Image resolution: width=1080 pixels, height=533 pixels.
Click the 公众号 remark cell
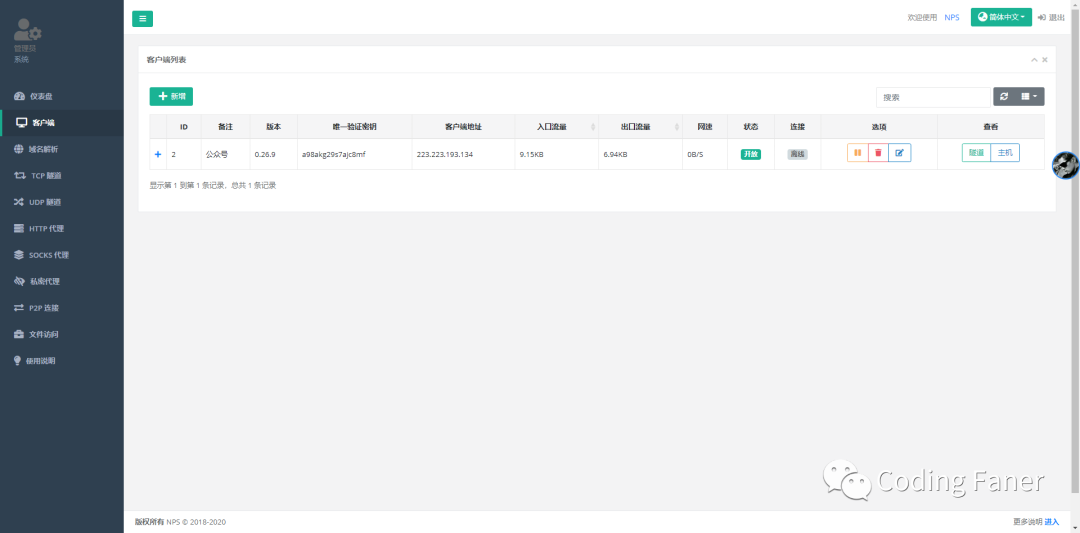coord(216,154)
